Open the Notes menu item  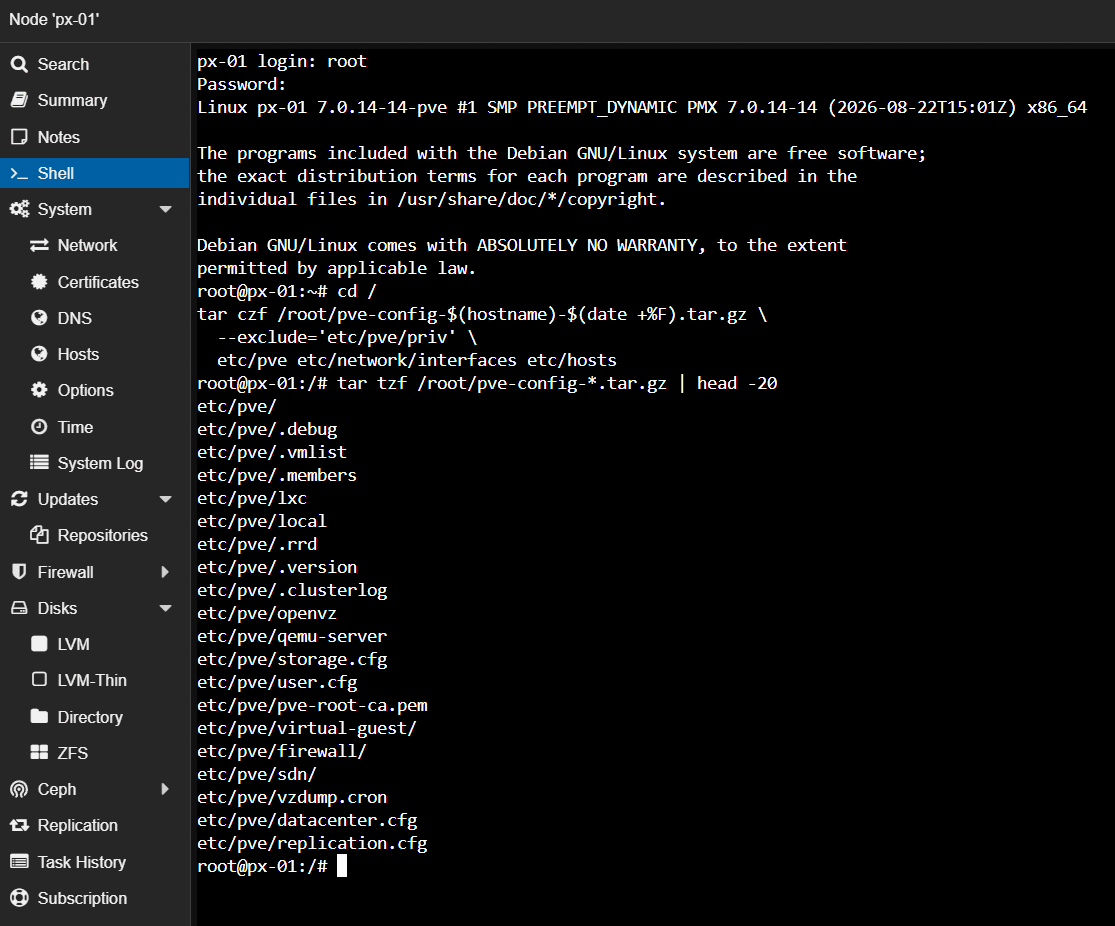click(x=95, y=137)
